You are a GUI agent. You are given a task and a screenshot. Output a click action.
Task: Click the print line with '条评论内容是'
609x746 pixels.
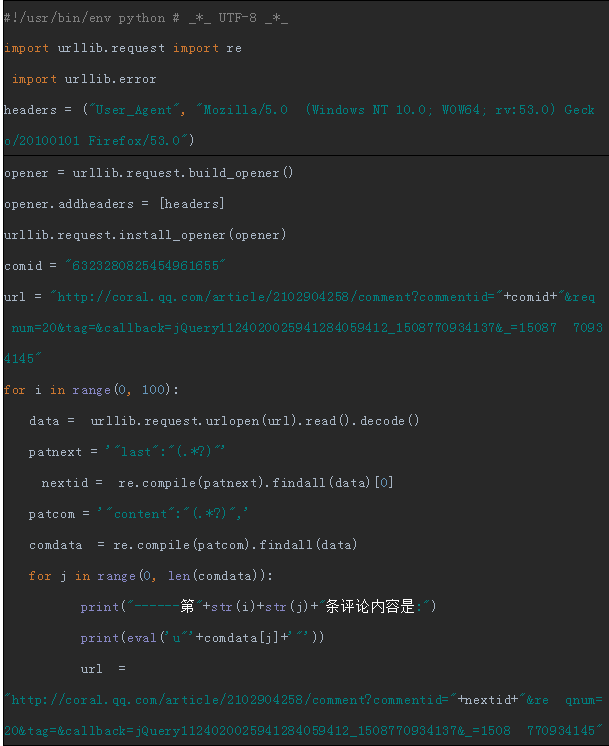258,607
